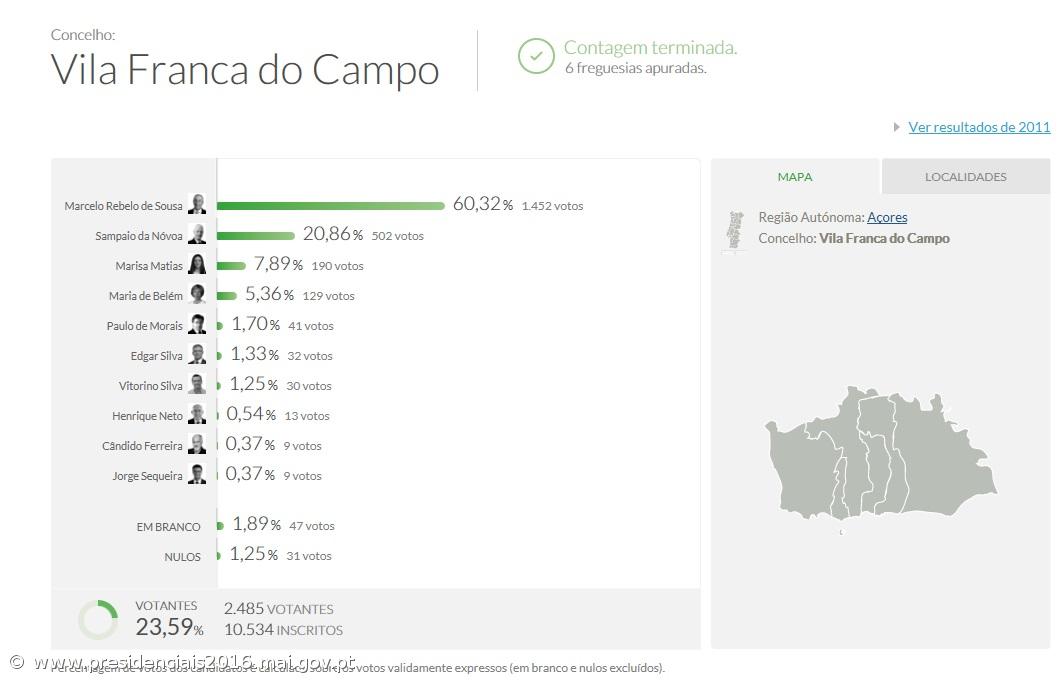
Task: Click Sampaio da Nóvoa's portrait photo
Action: 197,235
